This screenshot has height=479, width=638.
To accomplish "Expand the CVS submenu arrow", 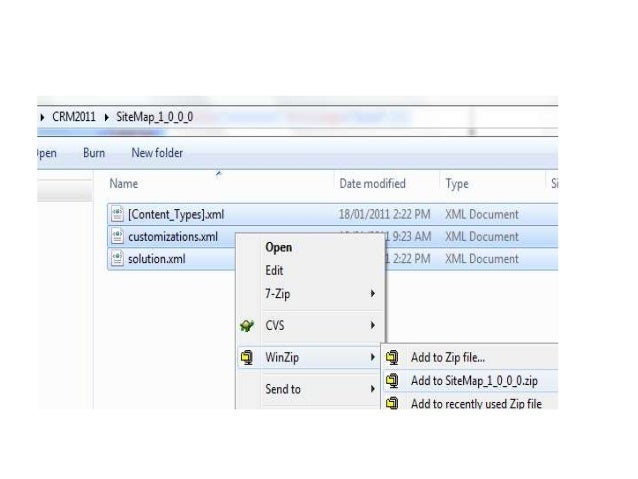I will [x=372, y=325].
